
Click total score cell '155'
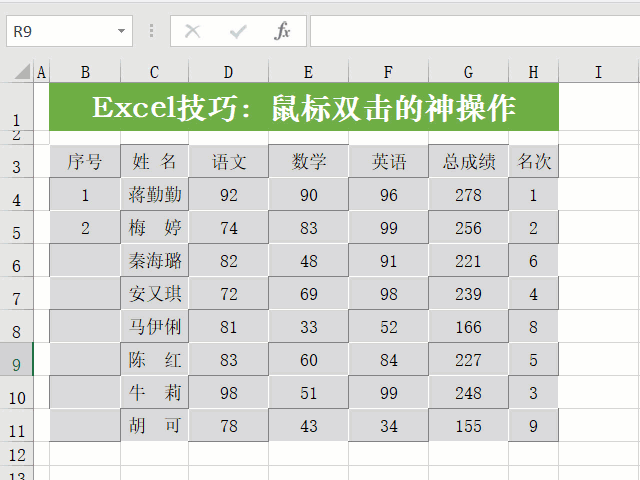(x=468, y=425)
